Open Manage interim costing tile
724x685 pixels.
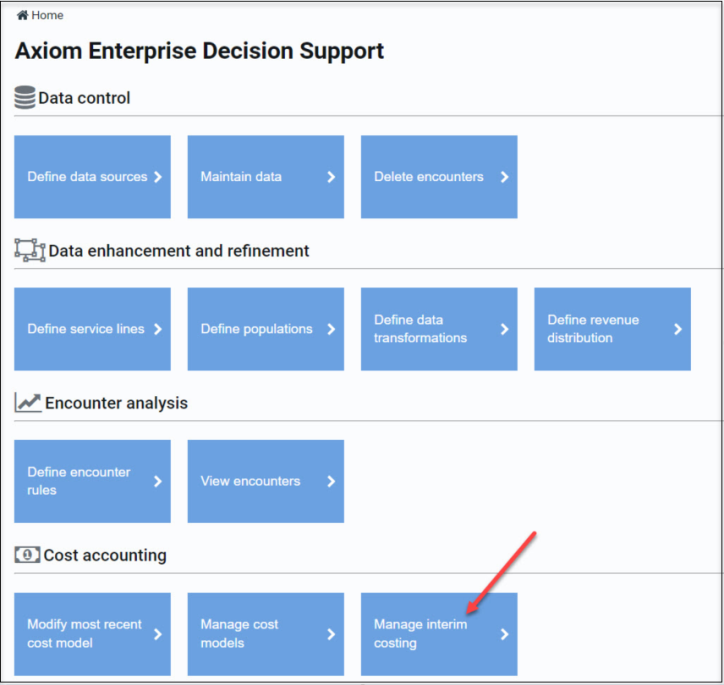pos(430,634)
